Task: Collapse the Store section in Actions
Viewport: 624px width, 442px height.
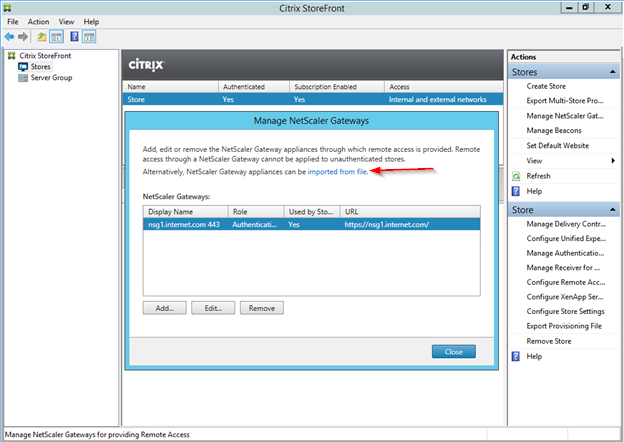Action: (611, 210)
